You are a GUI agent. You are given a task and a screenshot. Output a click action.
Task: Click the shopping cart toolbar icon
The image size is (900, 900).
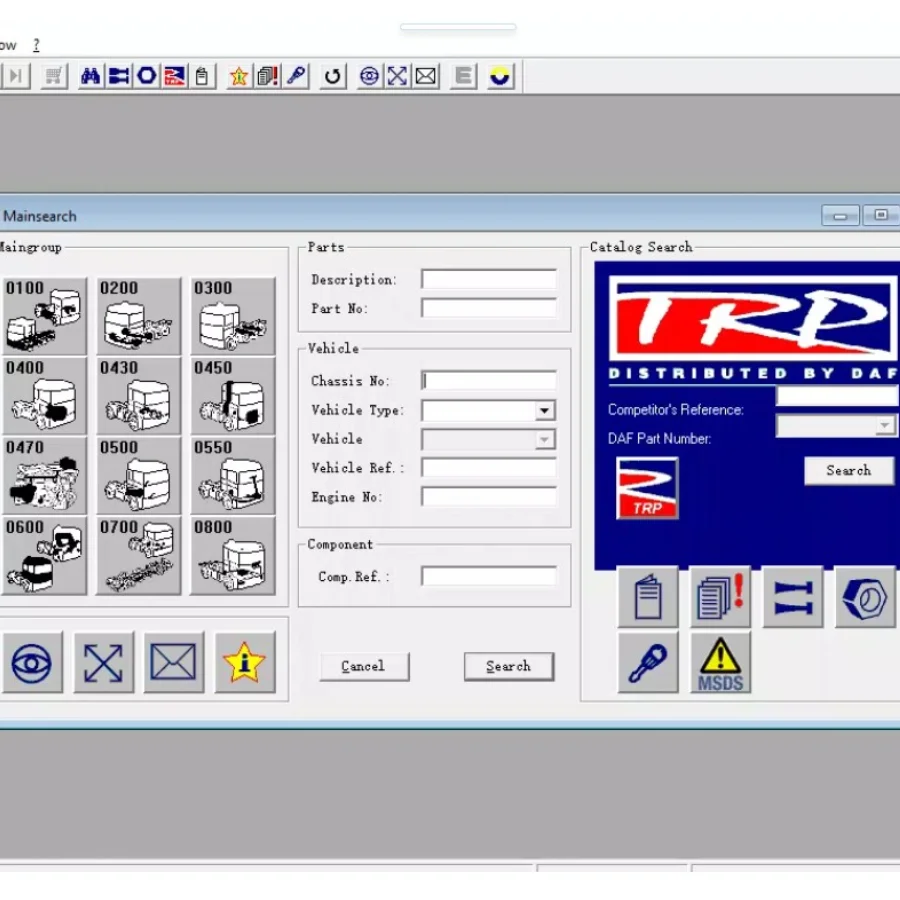53,76
